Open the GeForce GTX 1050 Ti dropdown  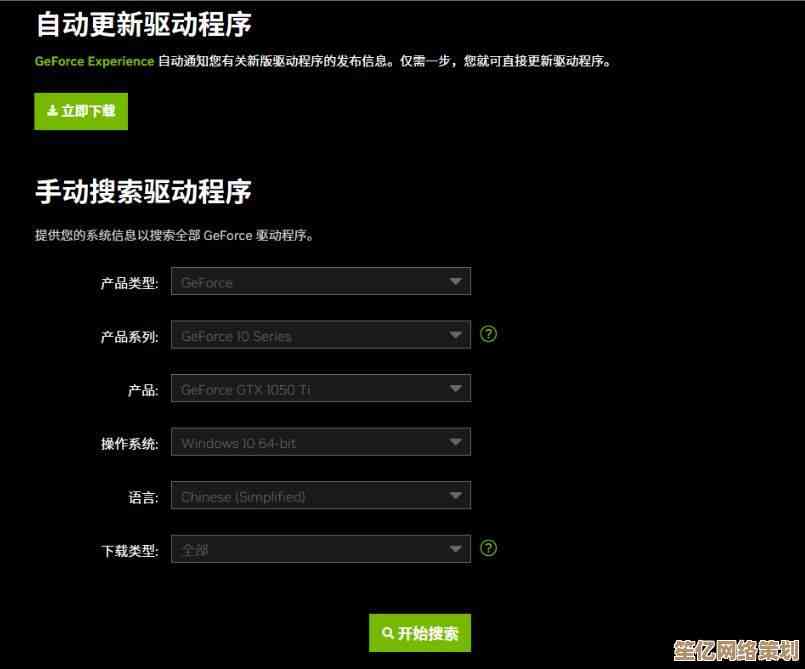coord(320,389)
